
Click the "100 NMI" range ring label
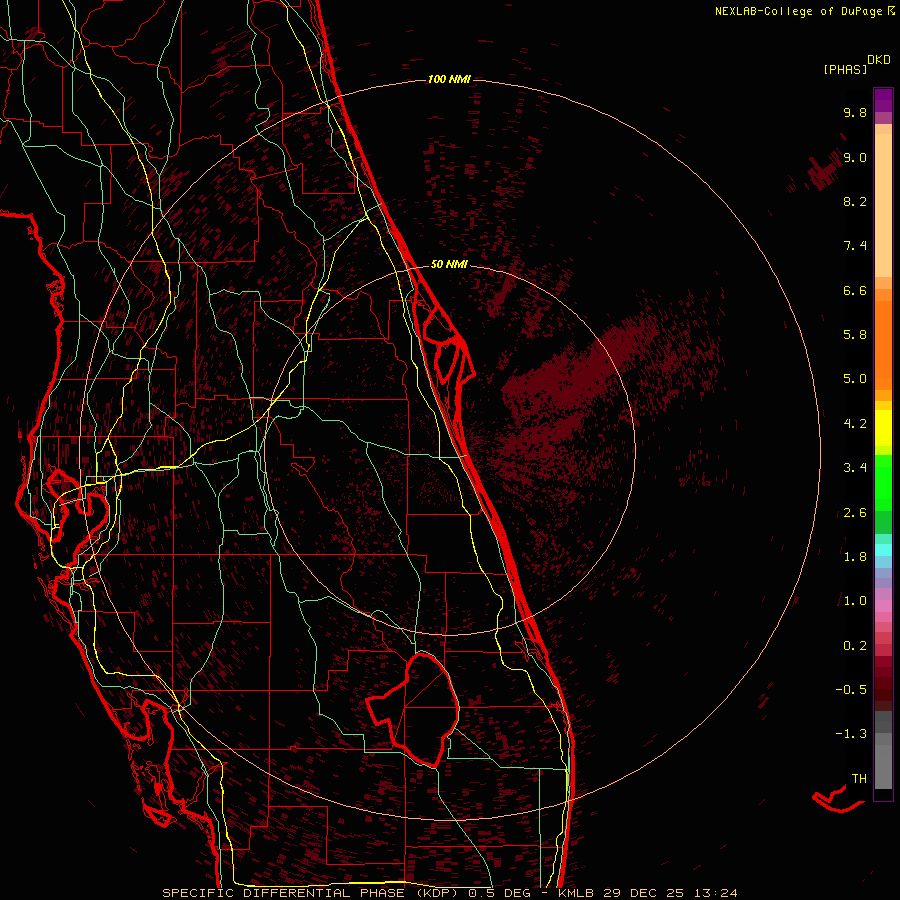pos(449,79)
